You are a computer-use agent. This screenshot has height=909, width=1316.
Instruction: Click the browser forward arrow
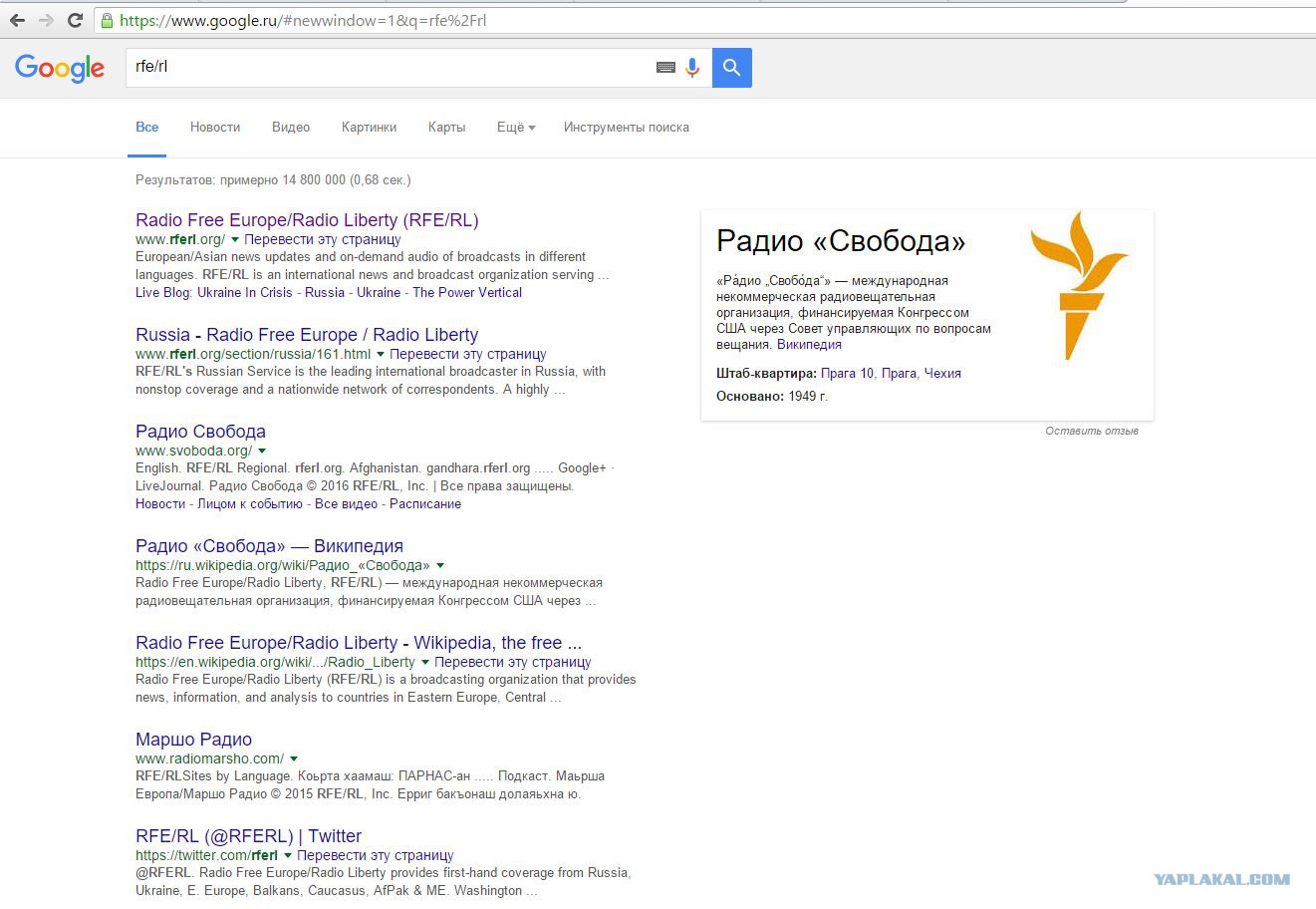46,20
